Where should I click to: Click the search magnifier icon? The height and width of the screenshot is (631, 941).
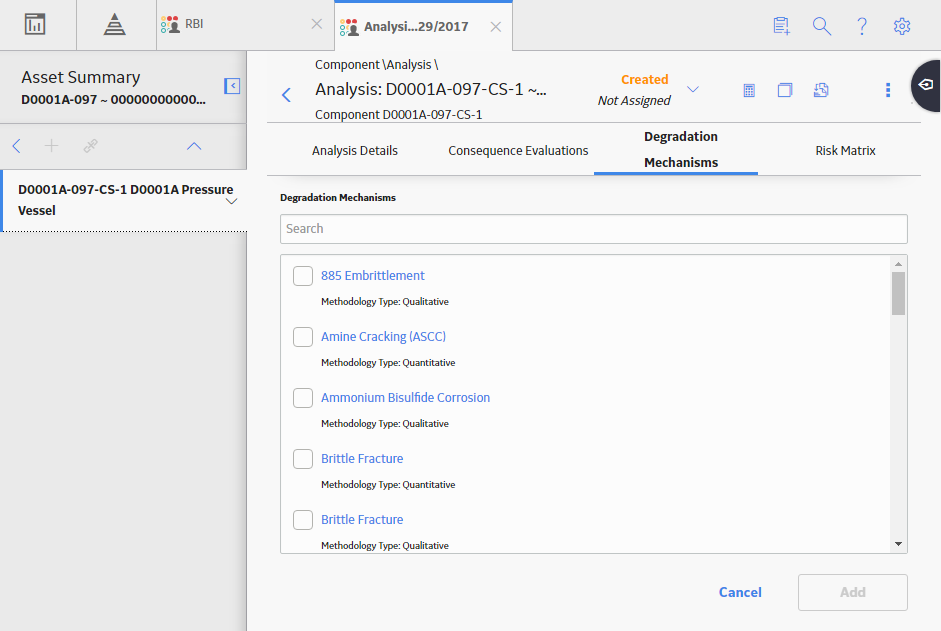(822, 26)
